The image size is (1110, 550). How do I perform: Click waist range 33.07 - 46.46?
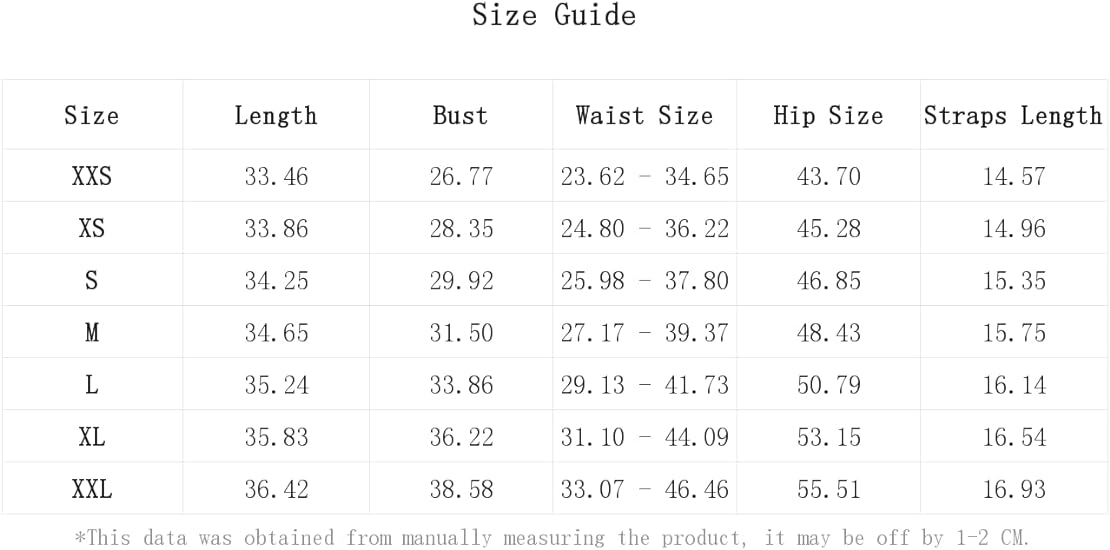click(x=645, y=489)
